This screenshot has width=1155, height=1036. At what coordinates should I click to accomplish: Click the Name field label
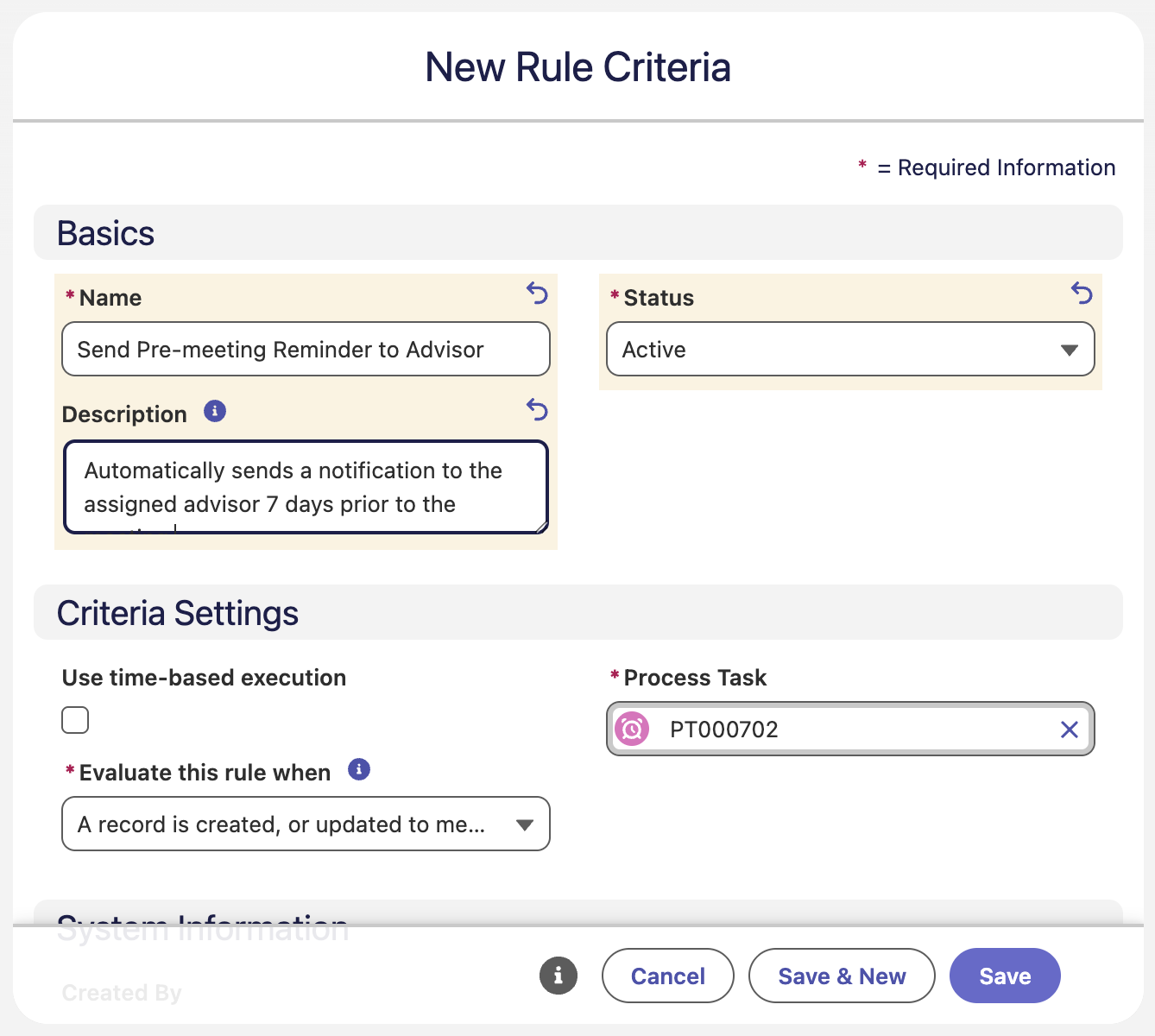coord(110,298)
